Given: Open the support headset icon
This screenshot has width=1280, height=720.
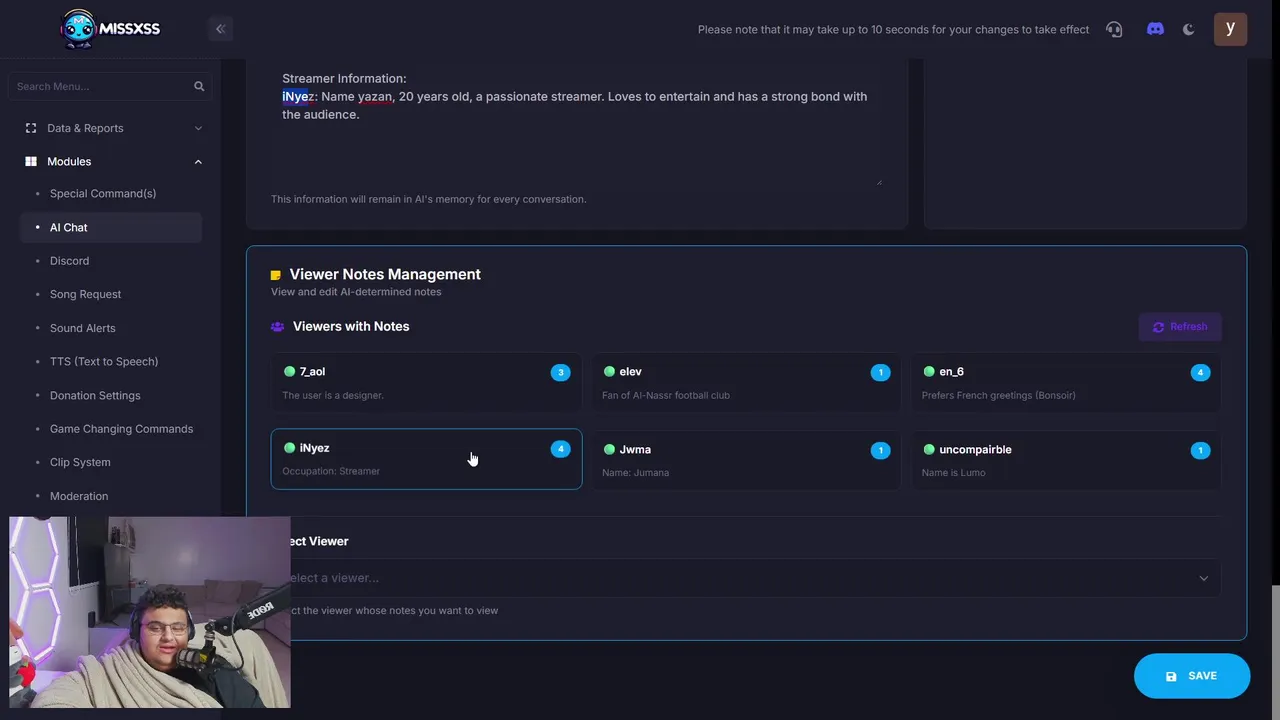Looking at the screenshot, I should pyautogui.click(x=1114, y=29).
